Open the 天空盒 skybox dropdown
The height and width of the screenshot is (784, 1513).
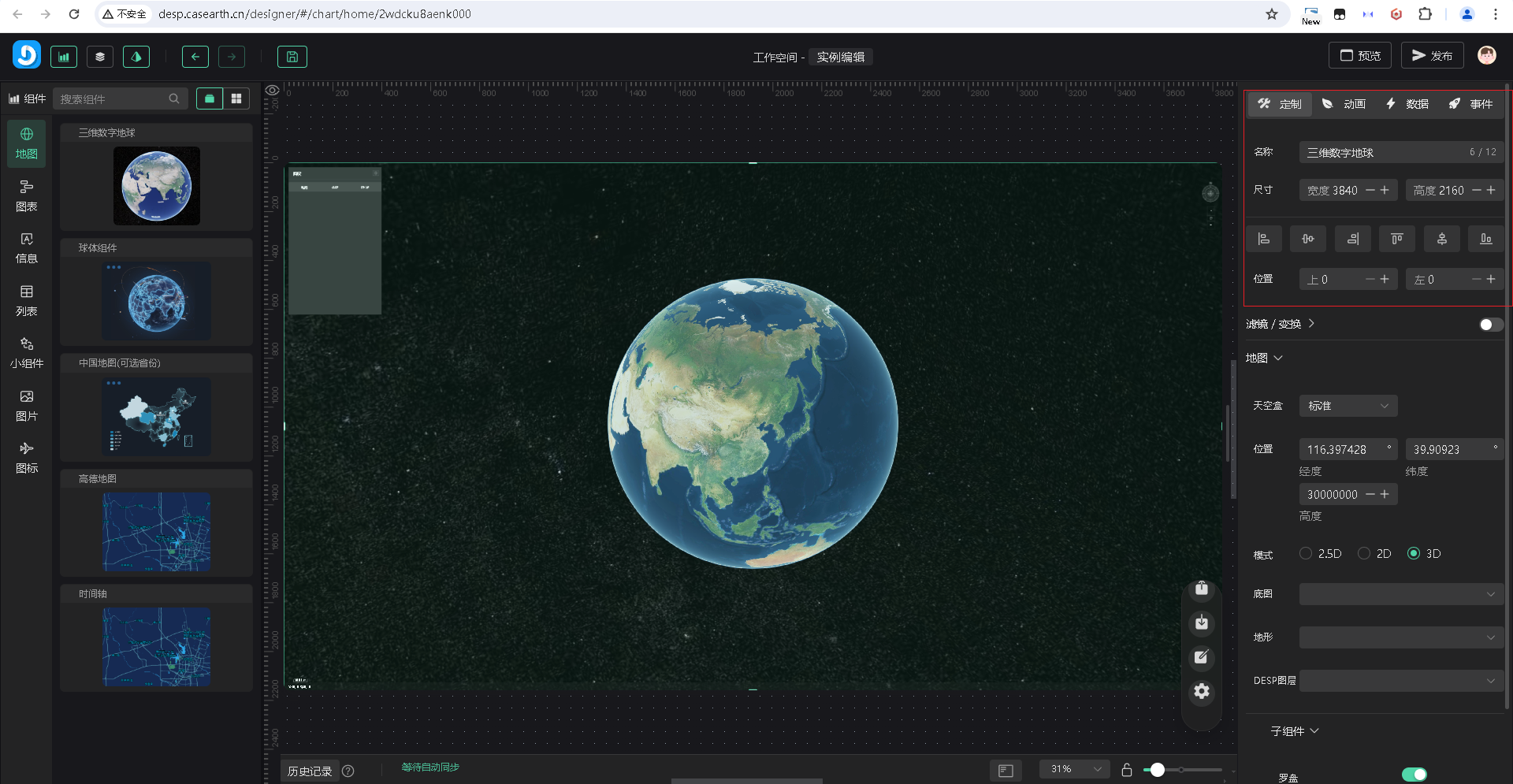click(1348, 406)
